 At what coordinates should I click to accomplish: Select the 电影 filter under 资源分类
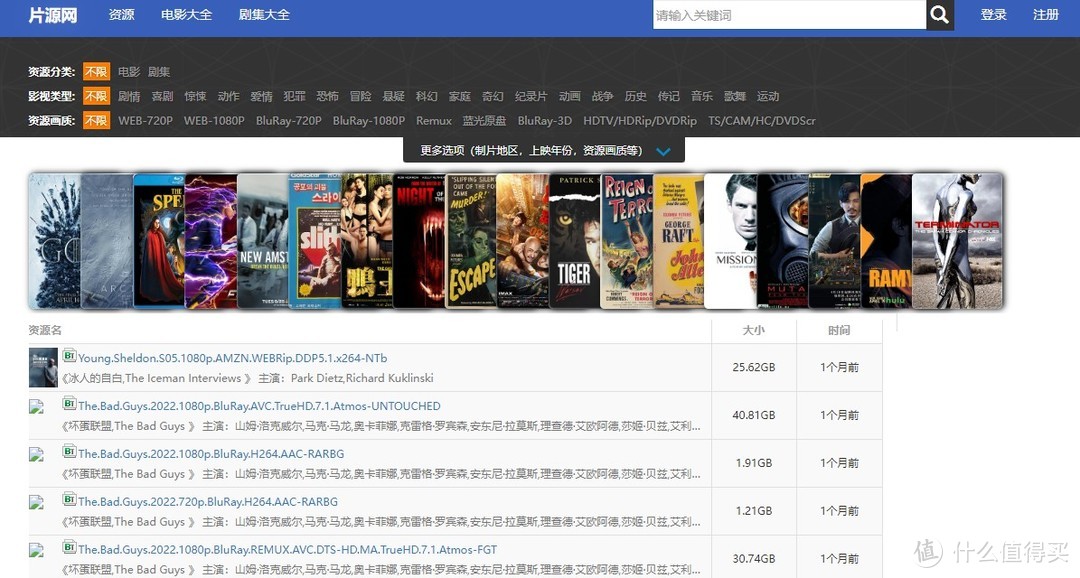(128, 71)
